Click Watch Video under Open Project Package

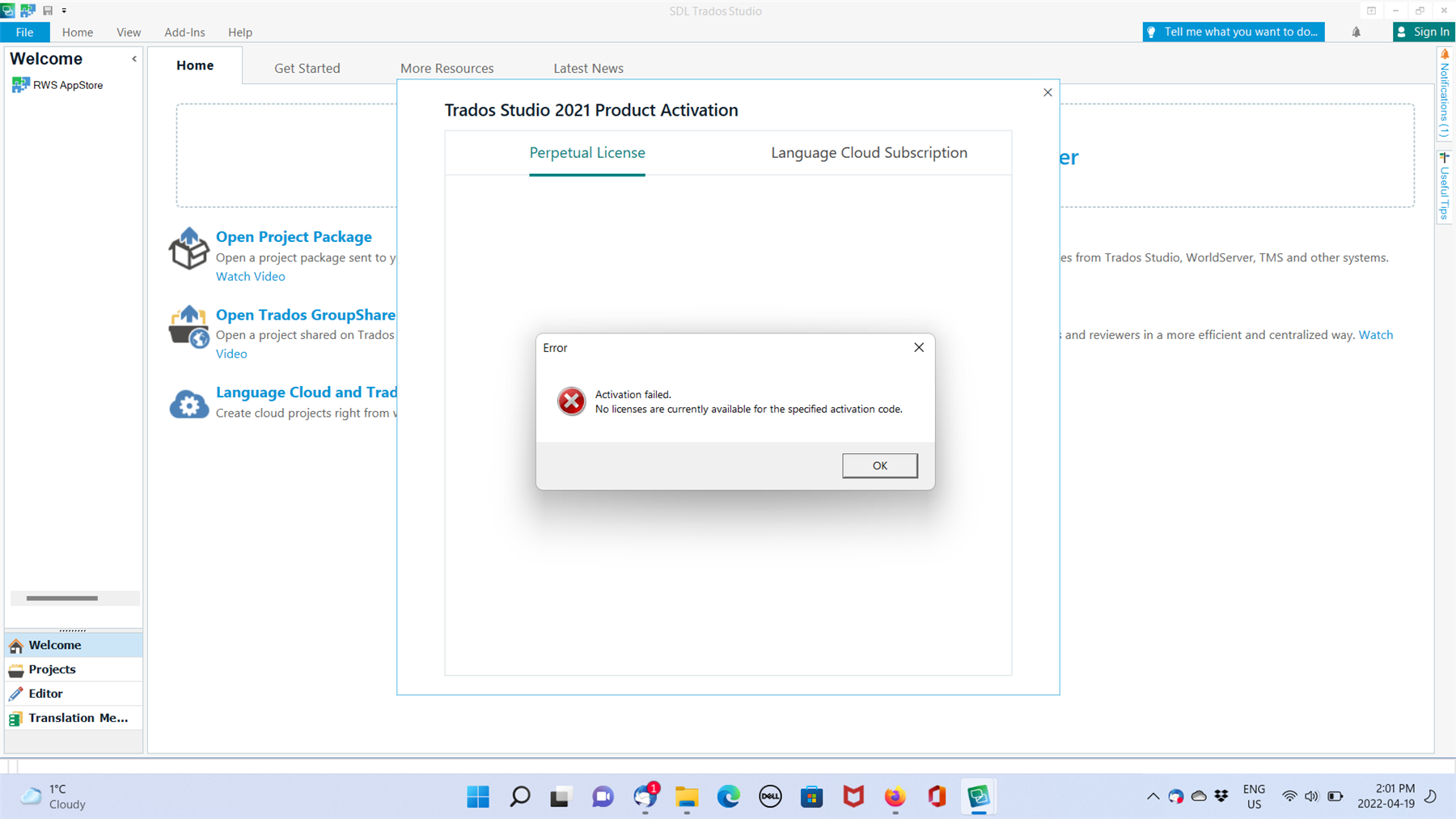250,276
